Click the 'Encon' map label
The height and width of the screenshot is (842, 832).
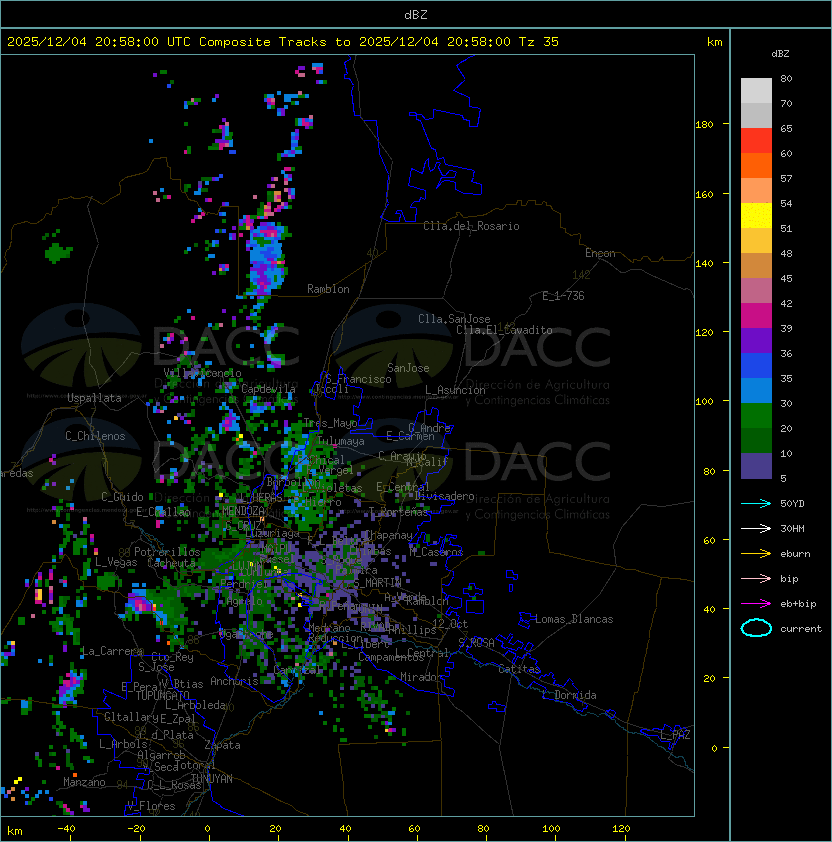[600, 253]
